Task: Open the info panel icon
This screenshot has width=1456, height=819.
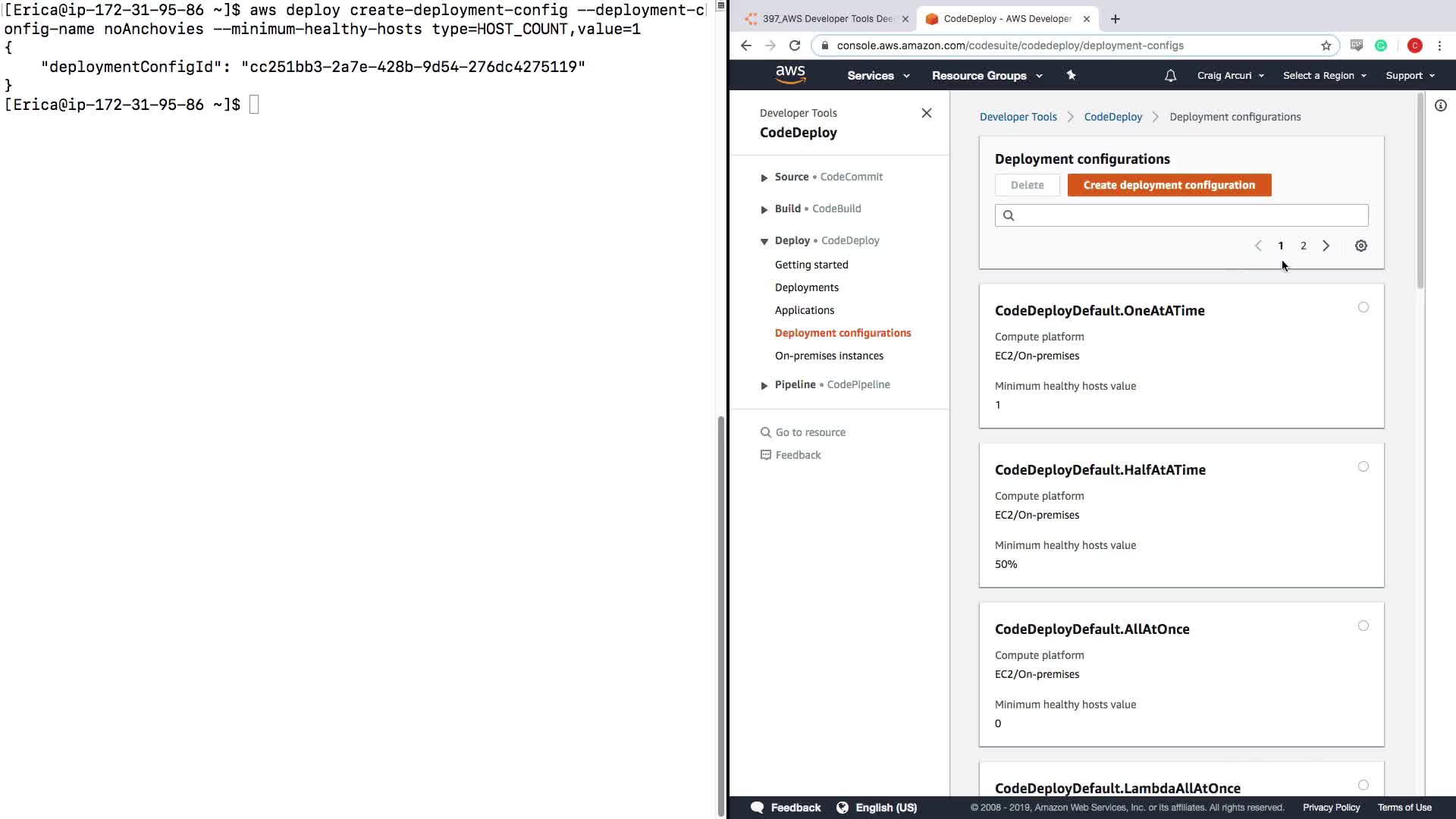Action: [1440, 106]
